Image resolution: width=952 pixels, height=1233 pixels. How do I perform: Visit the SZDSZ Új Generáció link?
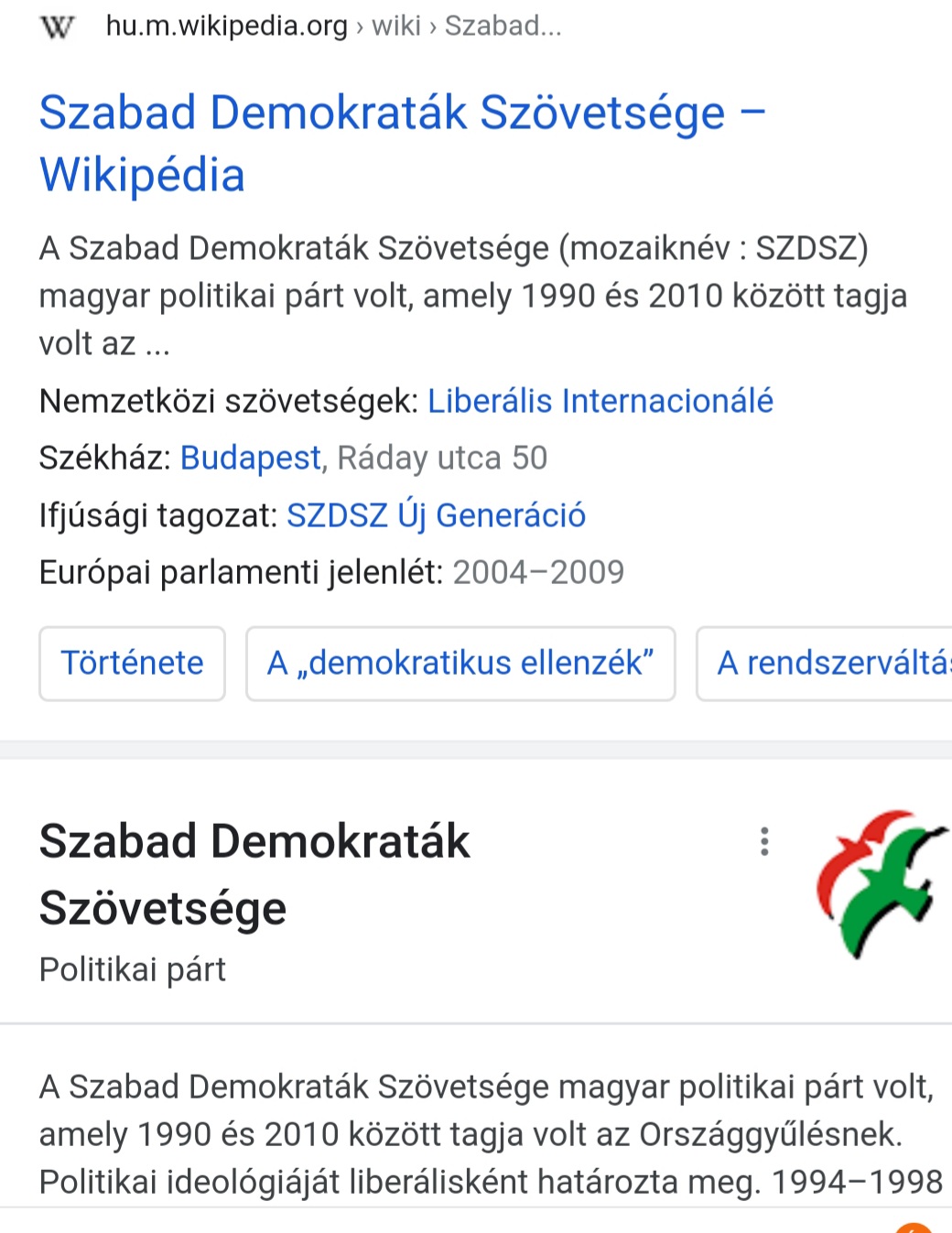pos(436,515)
